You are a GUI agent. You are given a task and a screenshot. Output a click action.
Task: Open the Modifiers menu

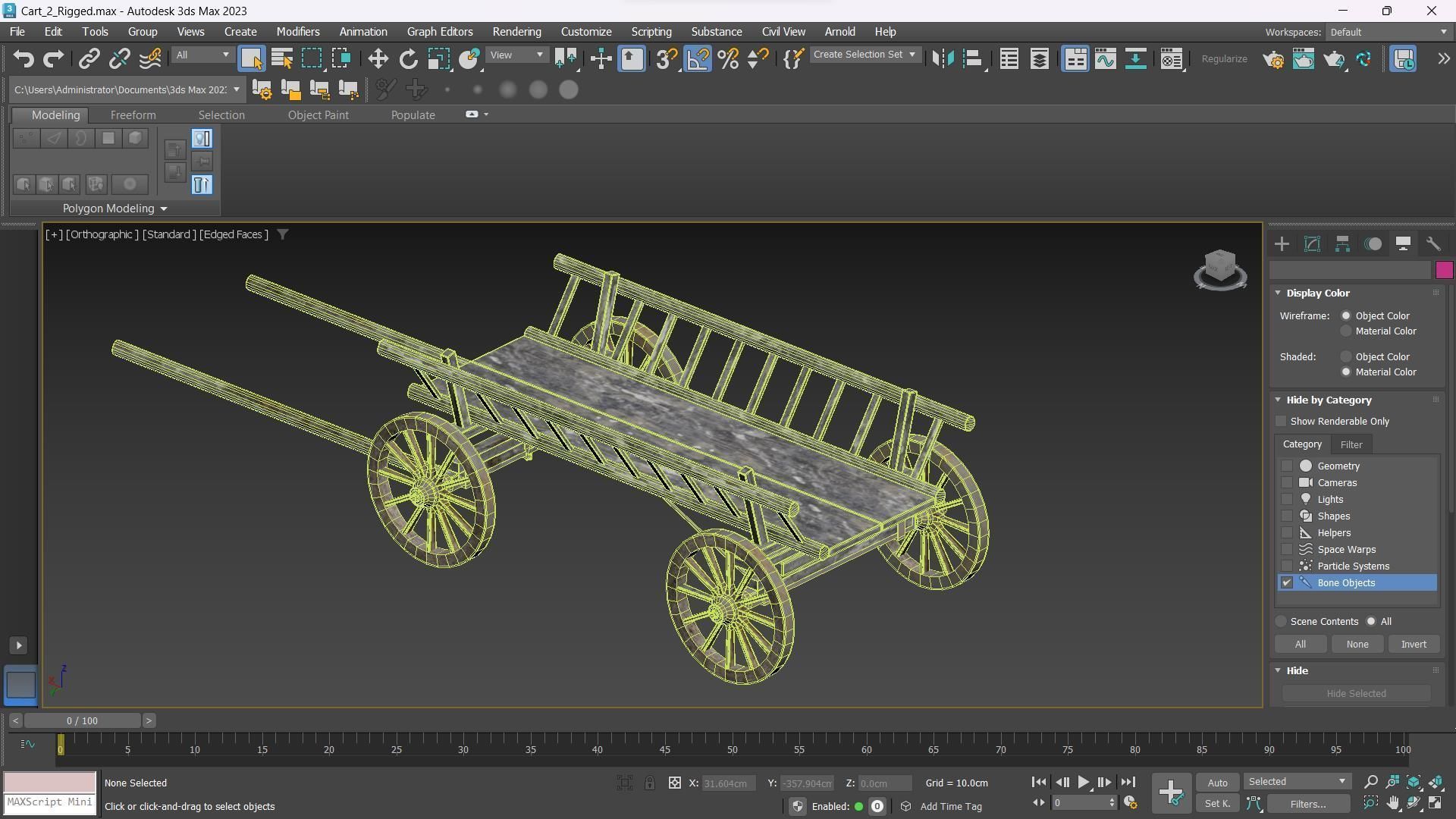297,32
